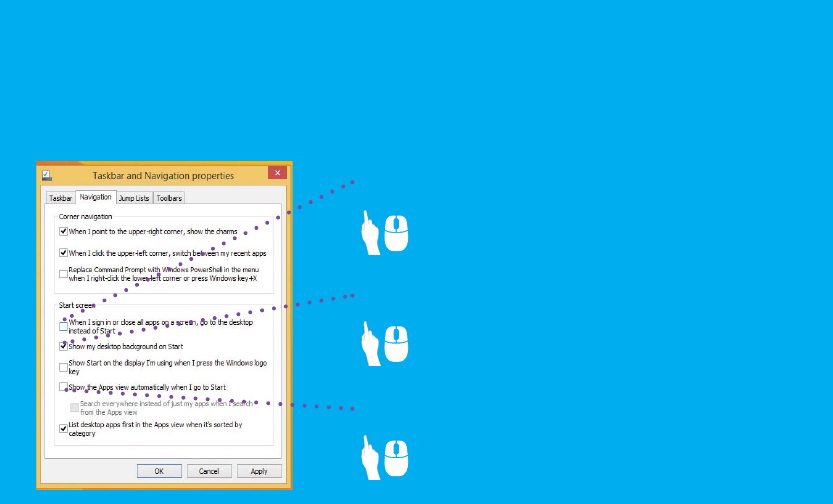This screenshot has height=504, width=833.
Task: Open the Toolbars tab
Action: click(x=169, y=198)
